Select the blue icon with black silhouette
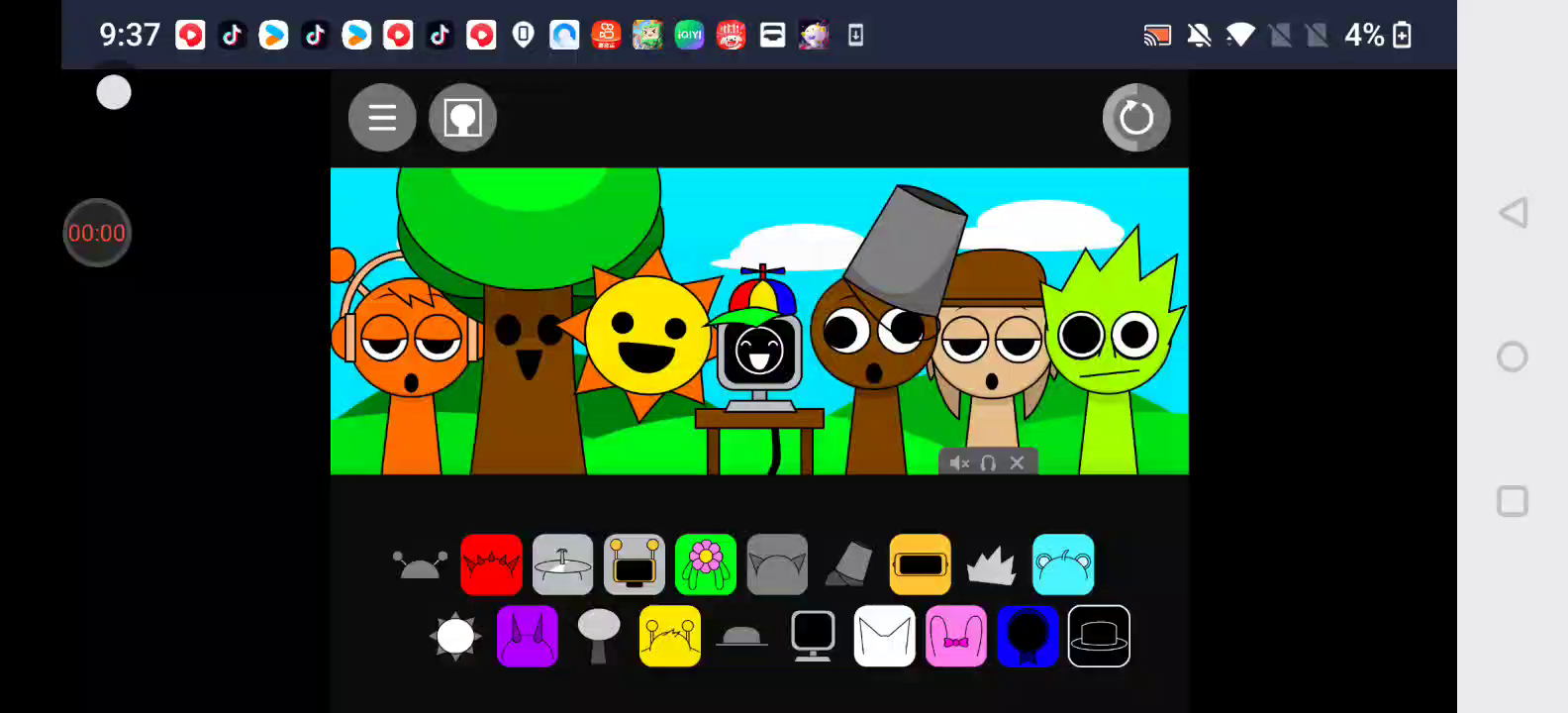 click(1028, 636)
